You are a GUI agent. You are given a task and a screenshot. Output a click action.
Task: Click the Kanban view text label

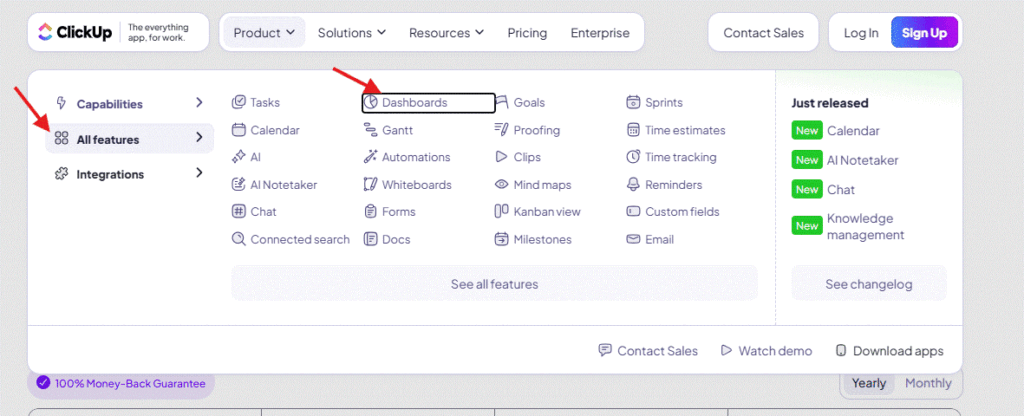pyautogui.click(x=547, y=212)
